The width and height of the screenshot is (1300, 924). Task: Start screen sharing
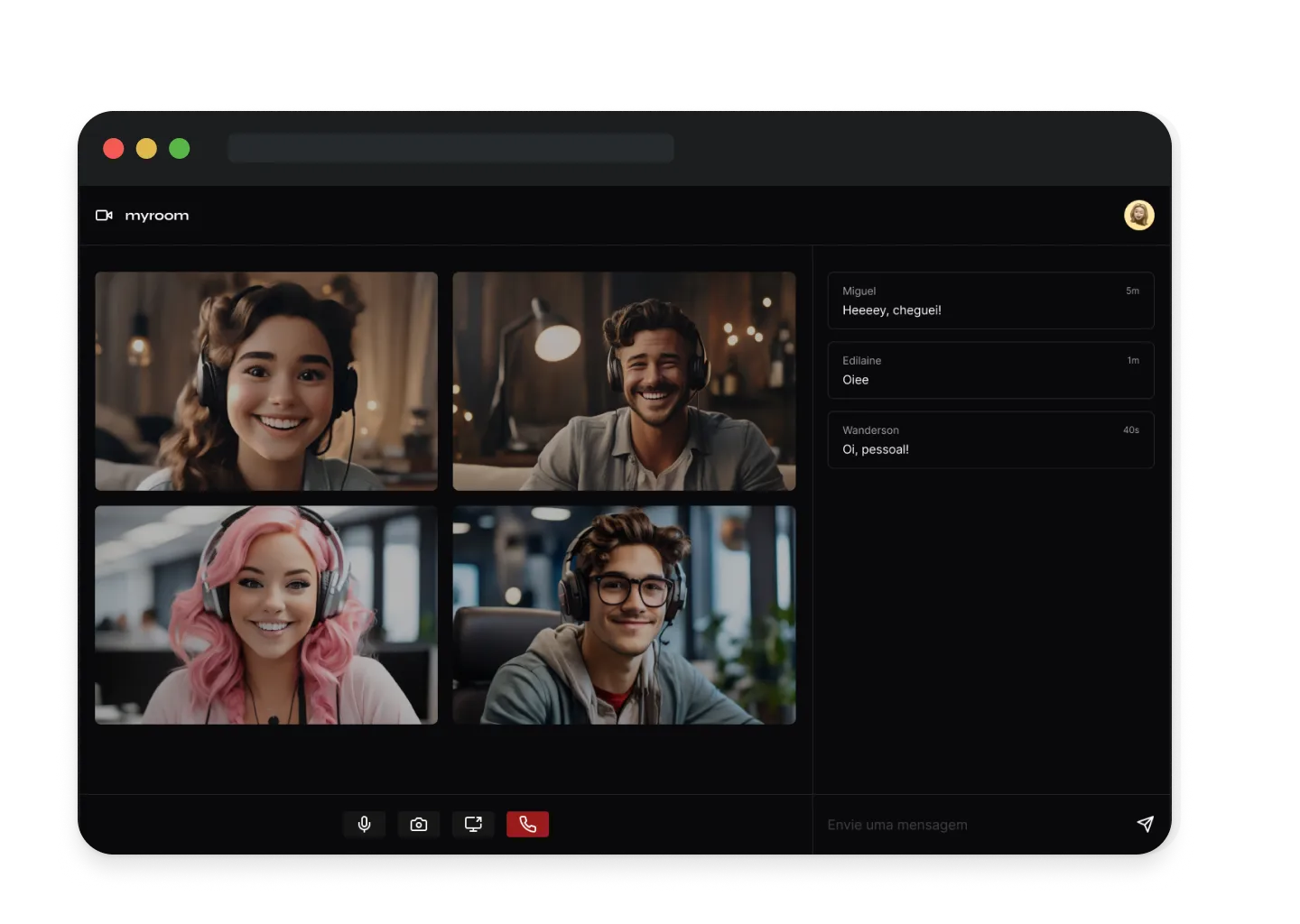[473, 824]
